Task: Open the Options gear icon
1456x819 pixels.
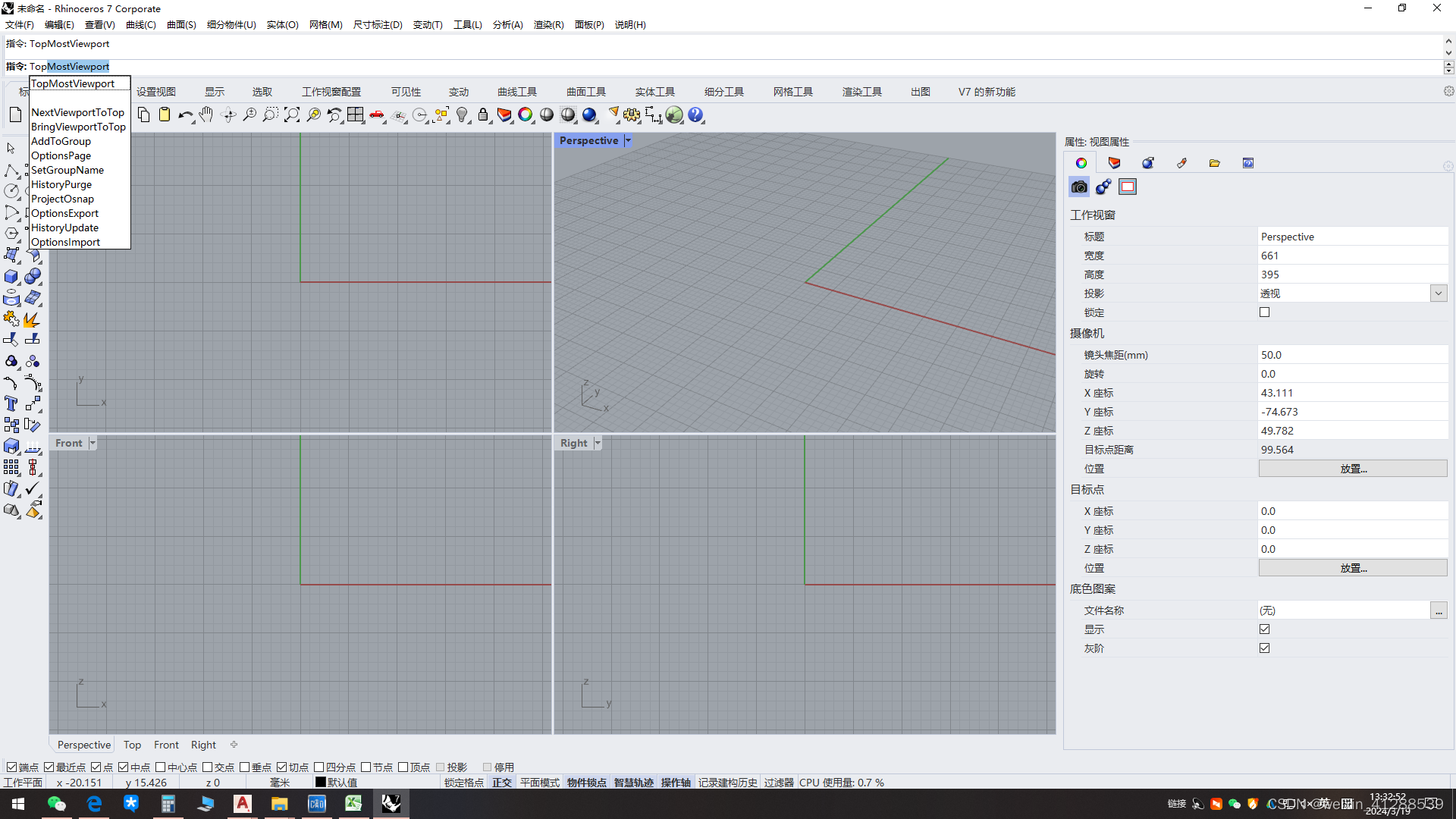Action: pyautogui.click(x=632, y=115)
